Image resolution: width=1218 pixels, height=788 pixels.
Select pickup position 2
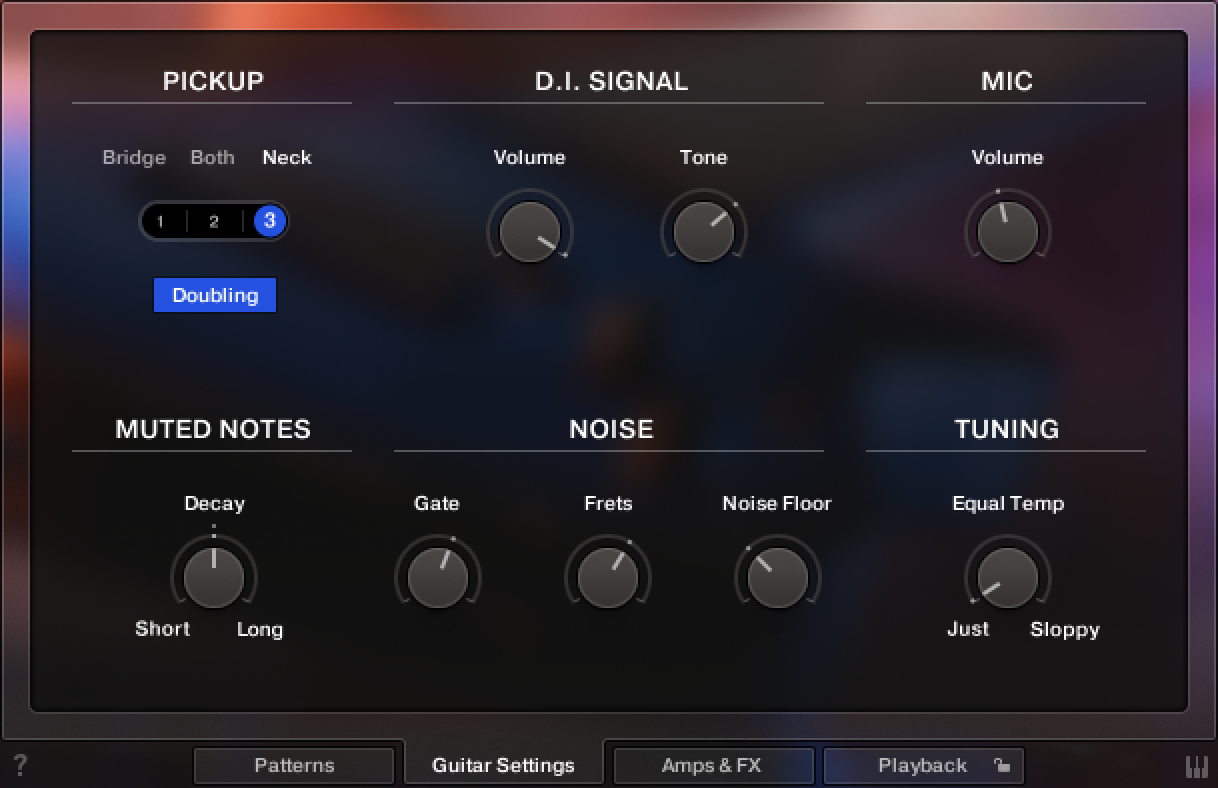pos(214,222)
